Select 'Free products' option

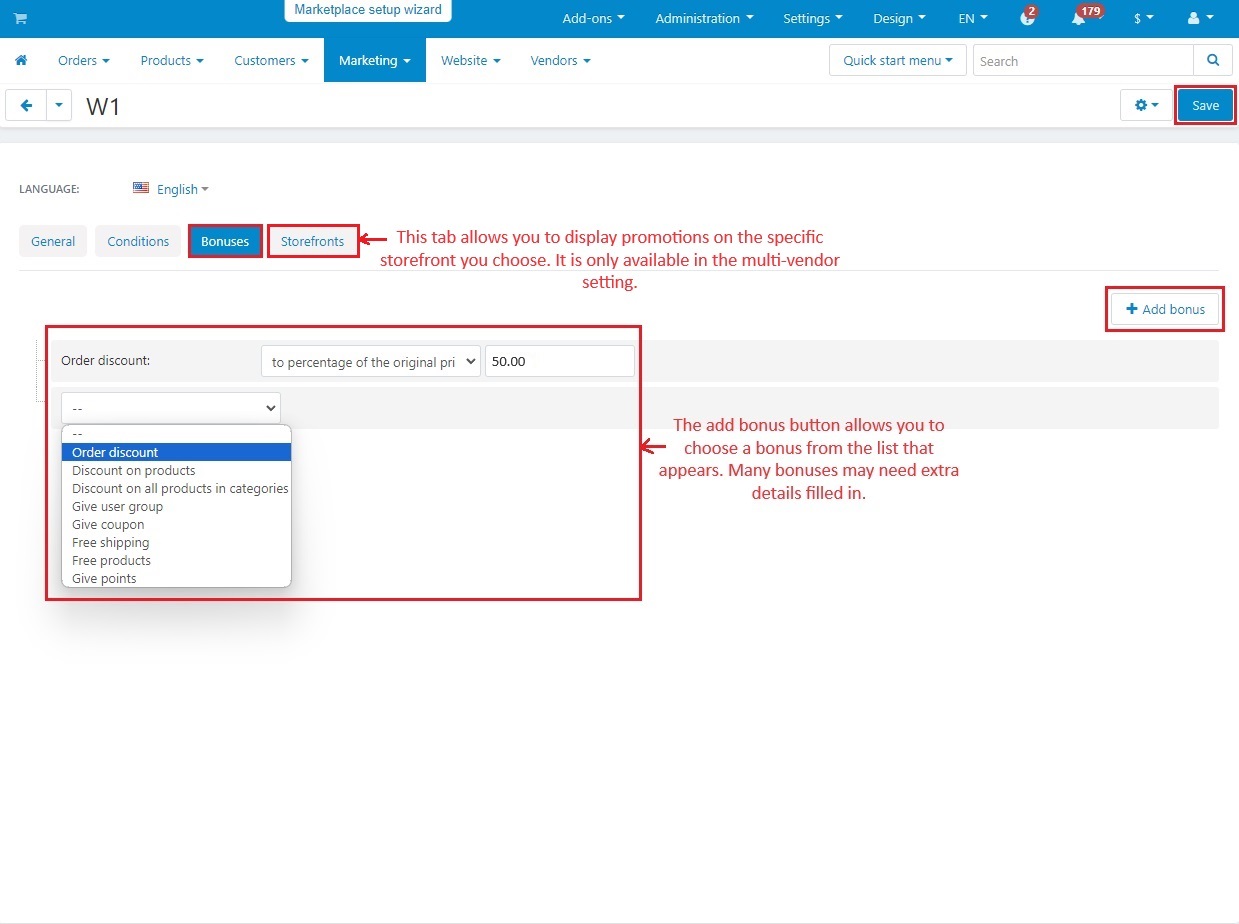[x=176, y=560]
